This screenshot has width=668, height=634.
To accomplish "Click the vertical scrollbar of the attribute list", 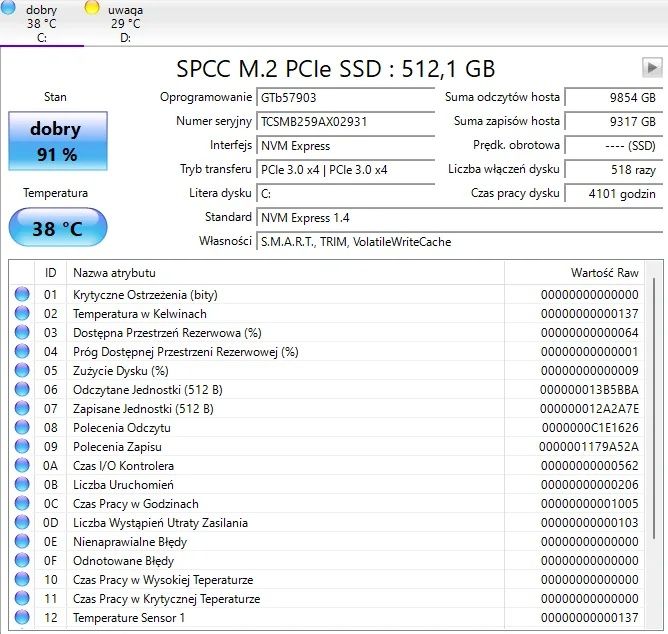I will coord(654,407).
